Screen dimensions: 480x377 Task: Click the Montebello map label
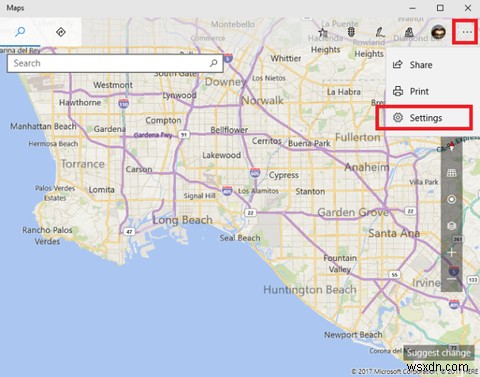point(233,24)
